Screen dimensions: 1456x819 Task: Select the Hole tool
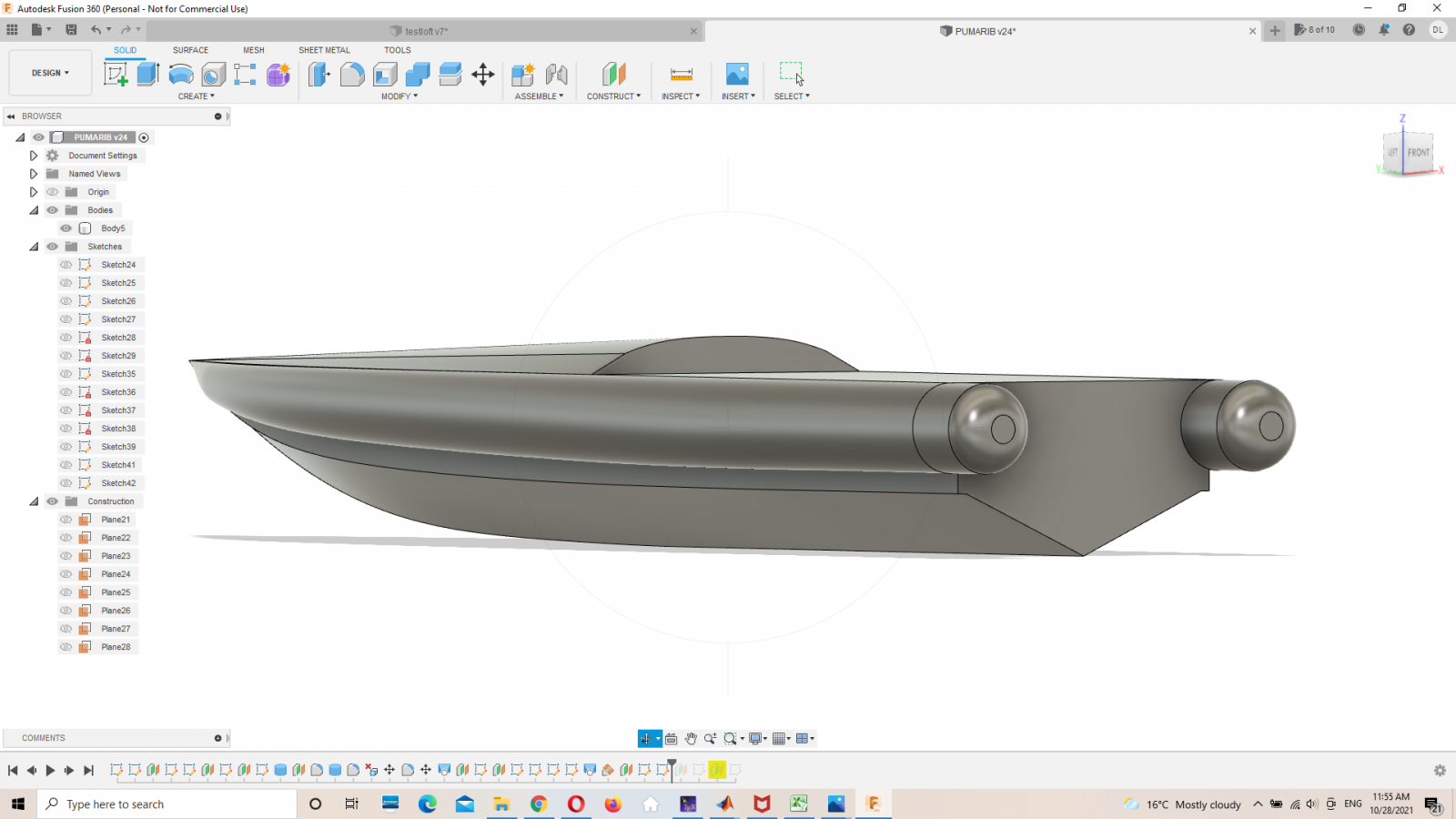tap(213, 74)
